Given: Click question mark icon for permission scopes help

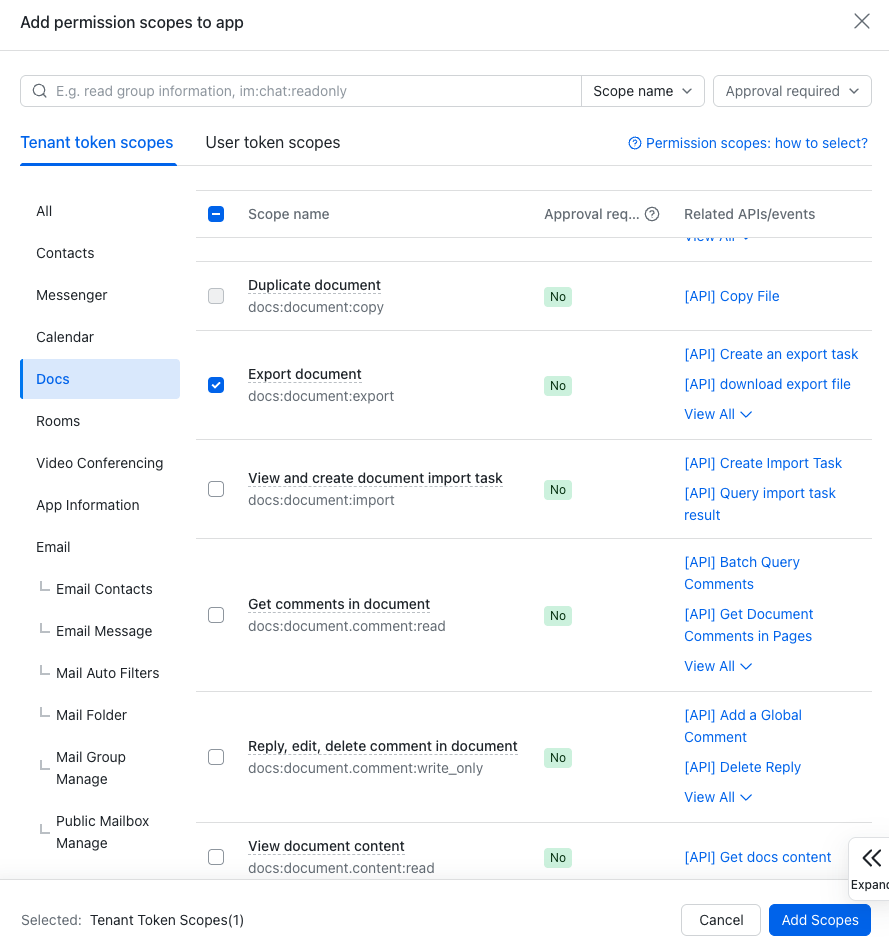Looking at the screenshot, I should (634, 143).
